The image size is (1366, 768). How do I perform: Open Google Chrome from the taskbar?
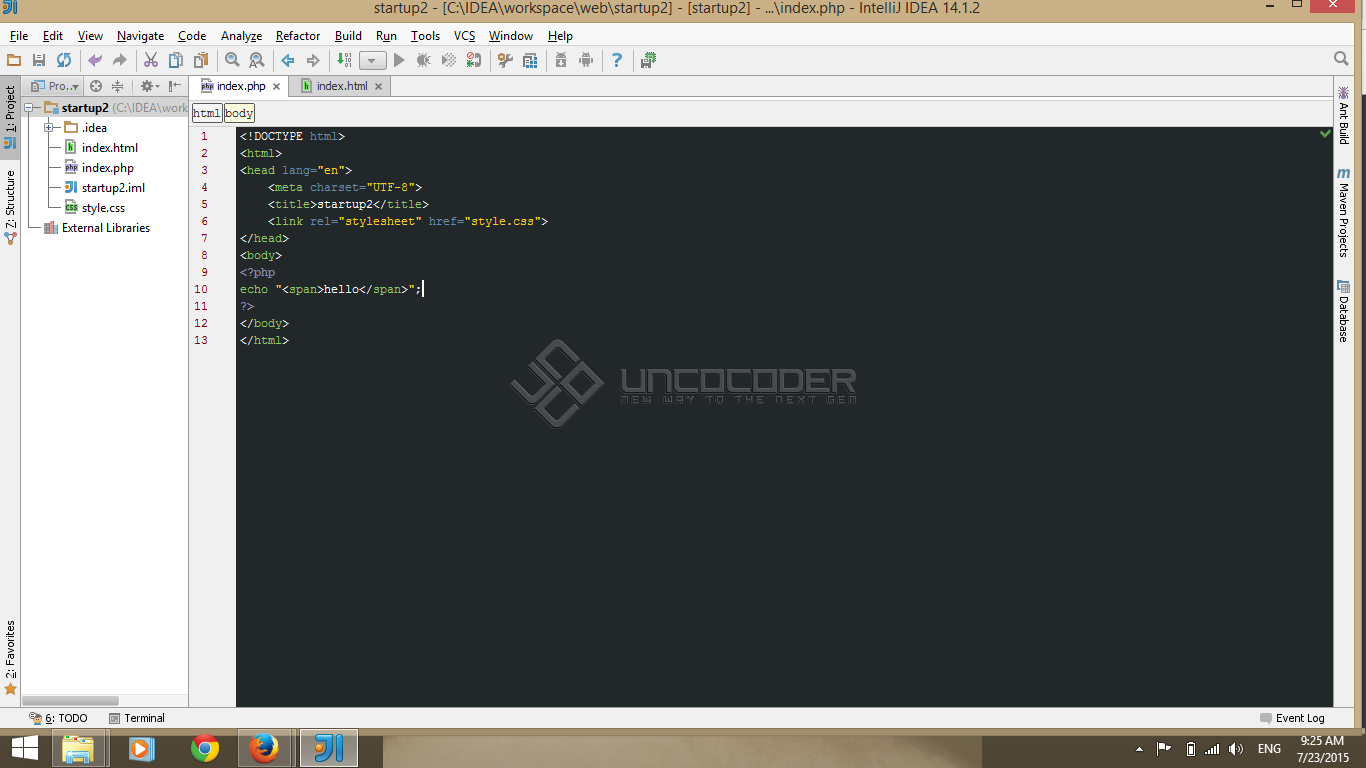coord(205,748)
